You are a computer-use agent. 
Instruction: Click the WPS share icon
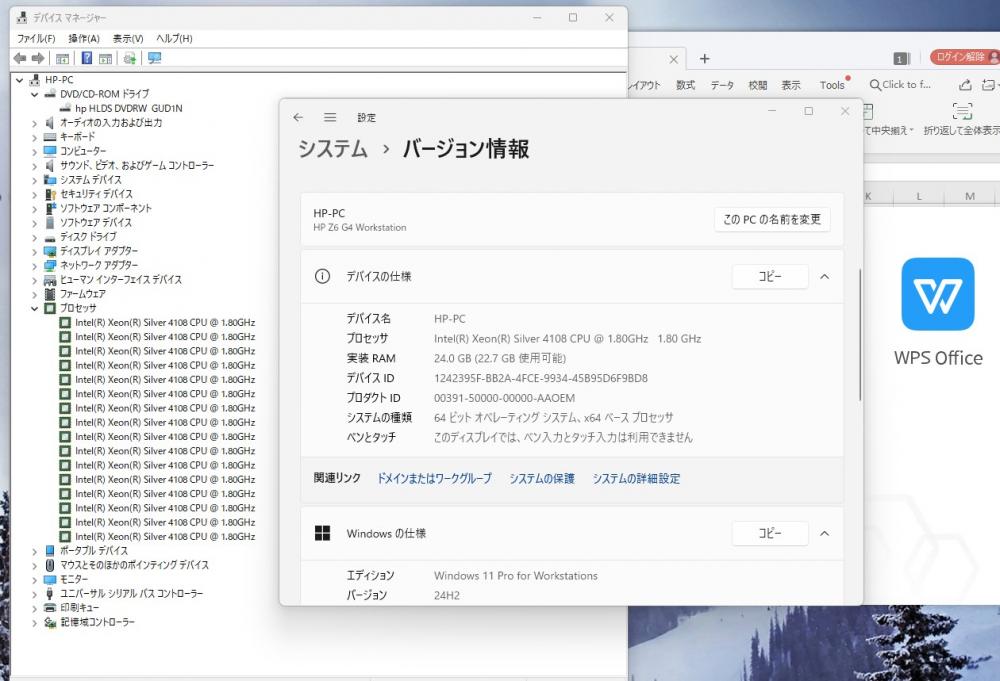click(x=965, y=85)
